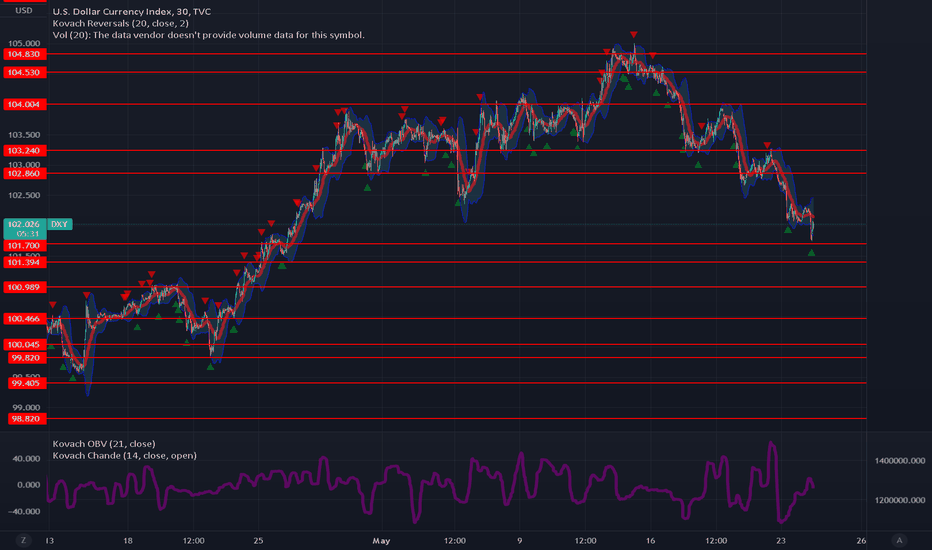Select the 99.405 price level label
Screen dimensions: 932x550
coord(27,384)
